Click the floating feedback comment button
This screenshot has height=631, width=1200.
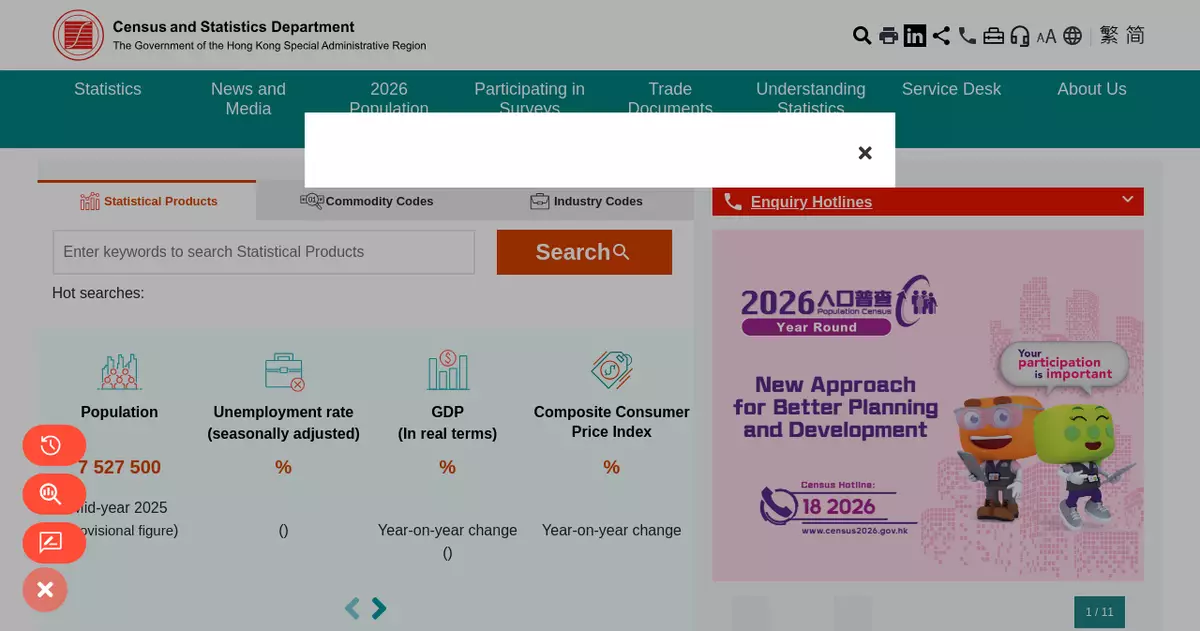click(53, 543)
